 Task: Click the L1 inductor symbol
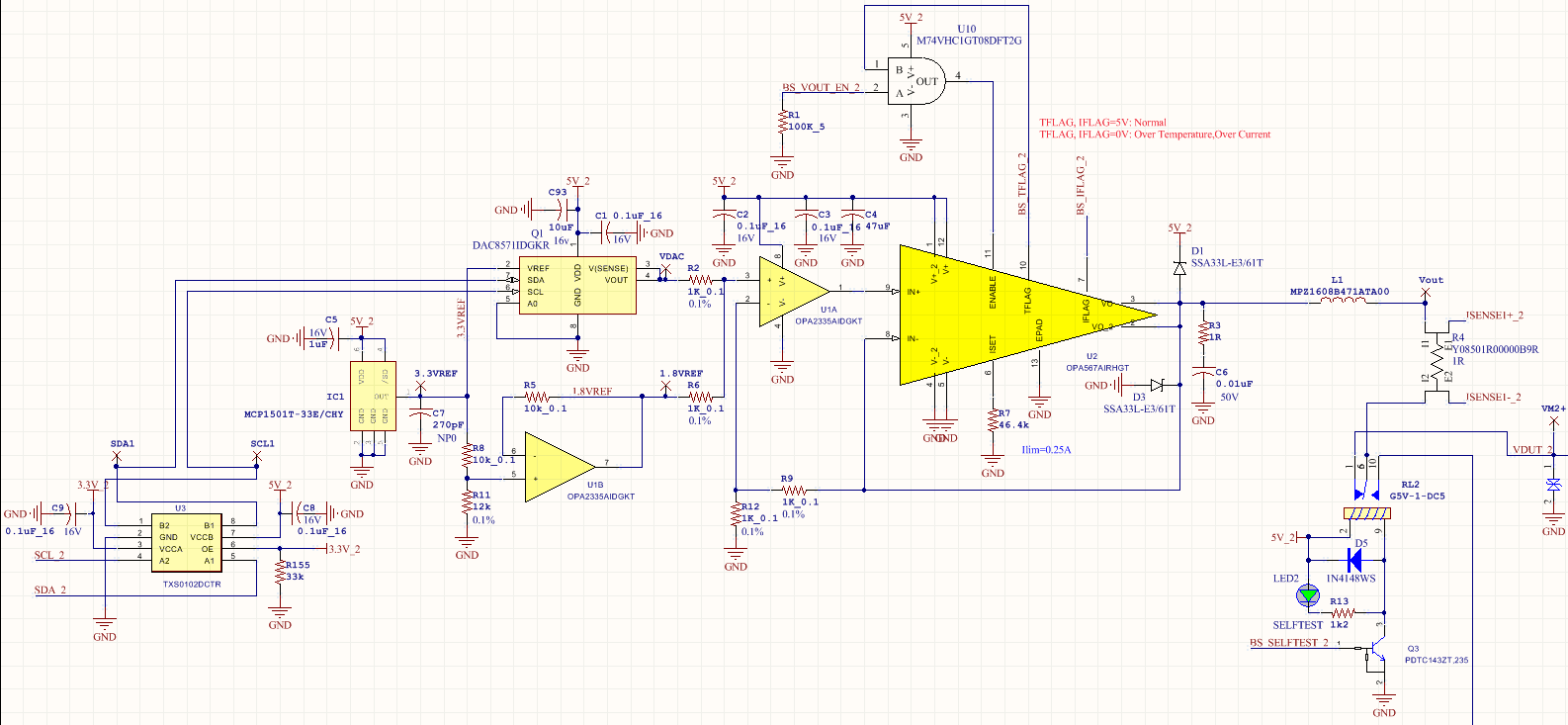1345,301
